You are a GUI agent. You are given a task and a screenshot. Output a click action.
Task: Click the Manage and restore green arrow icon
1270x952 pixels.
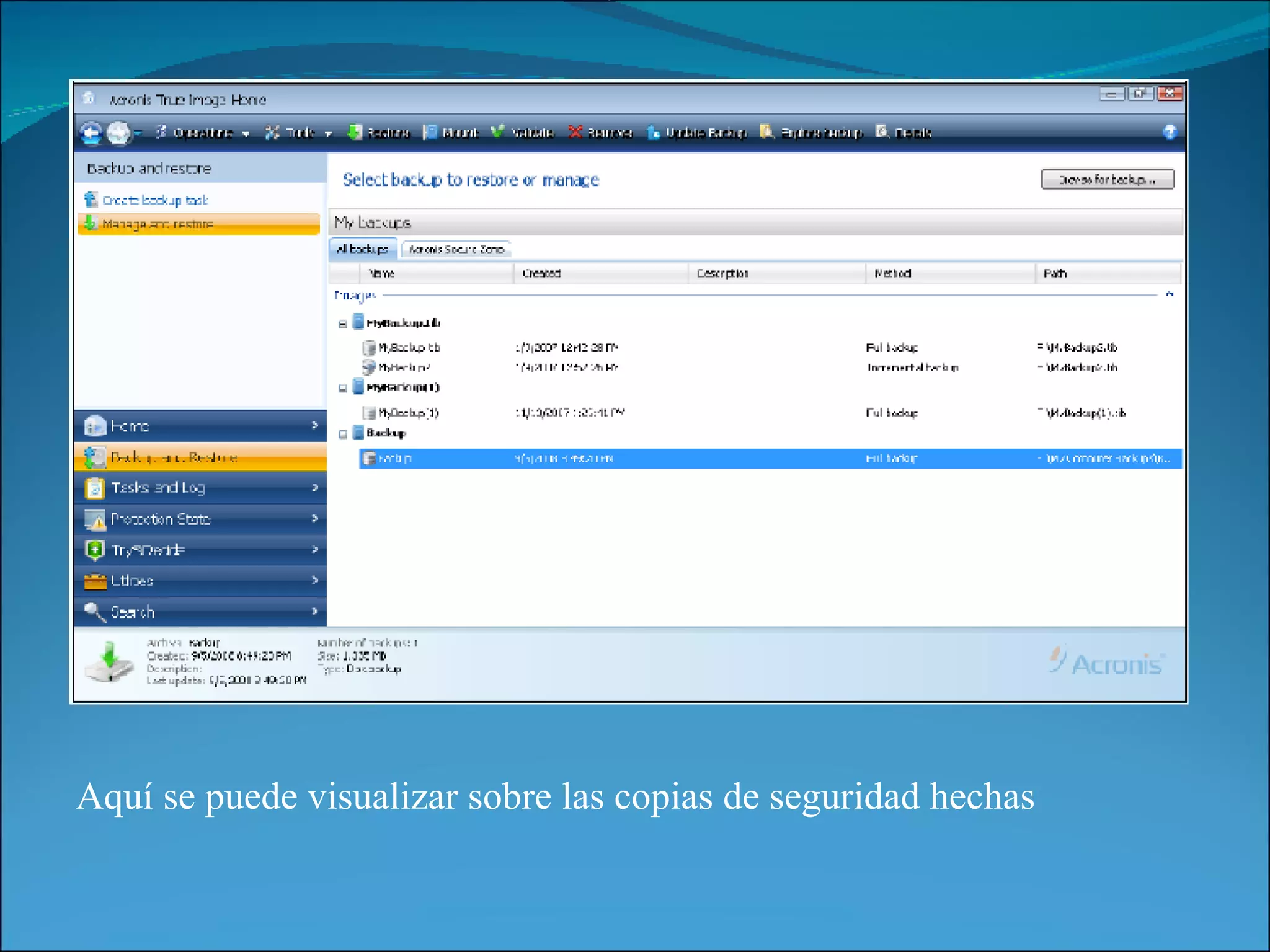click(91, 223)
